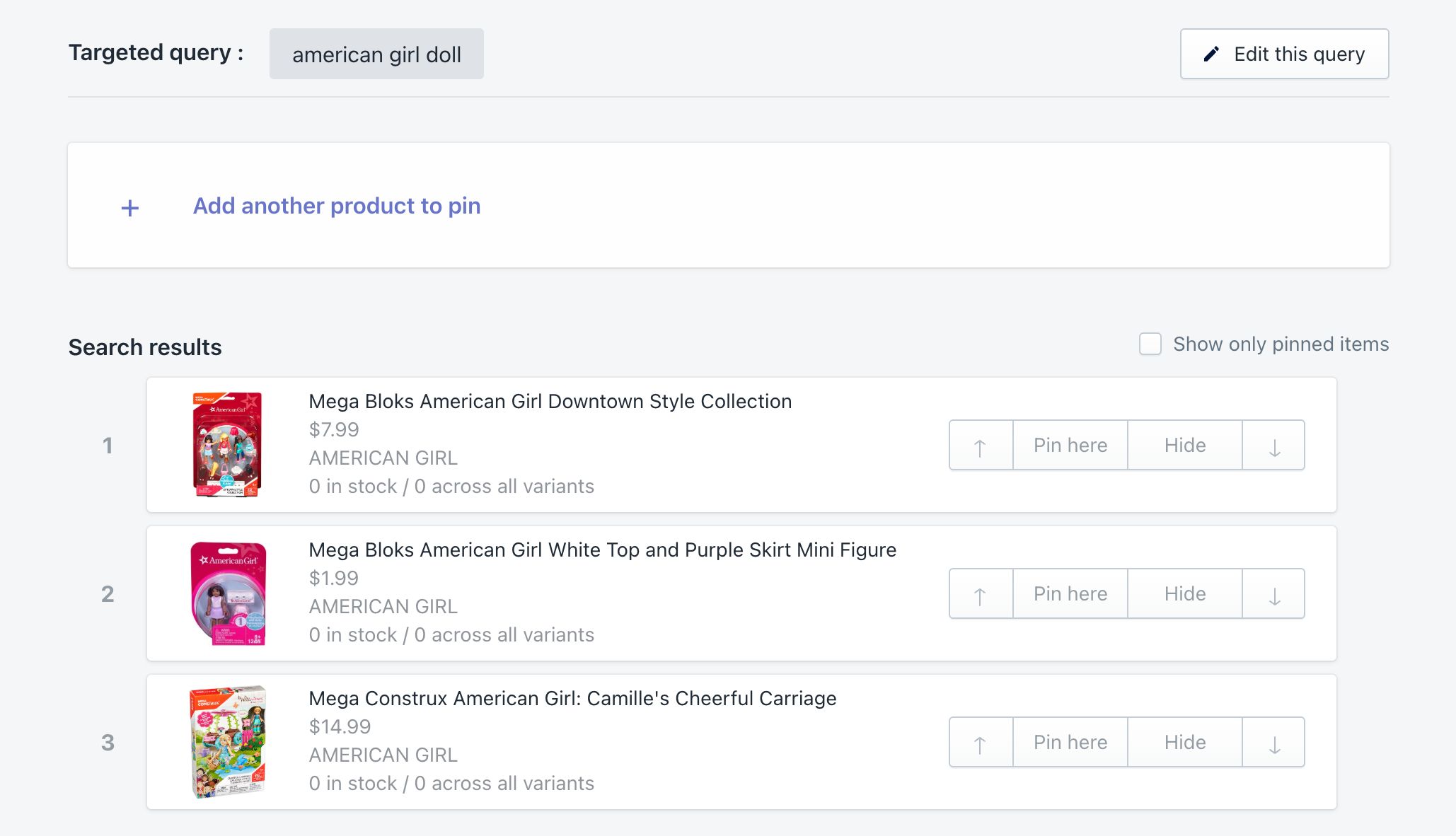Hide the White Top mini figure result
Screen dimensions: 1456x836
click(1184, 593)
